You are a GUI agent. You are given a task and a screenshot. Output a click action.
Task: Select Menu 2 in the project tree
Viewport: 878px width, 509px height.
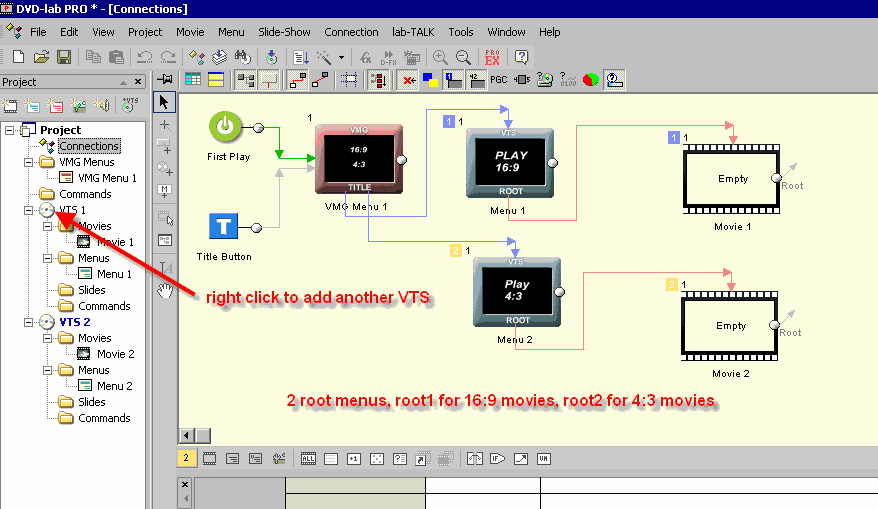click(x=114, y=386)
